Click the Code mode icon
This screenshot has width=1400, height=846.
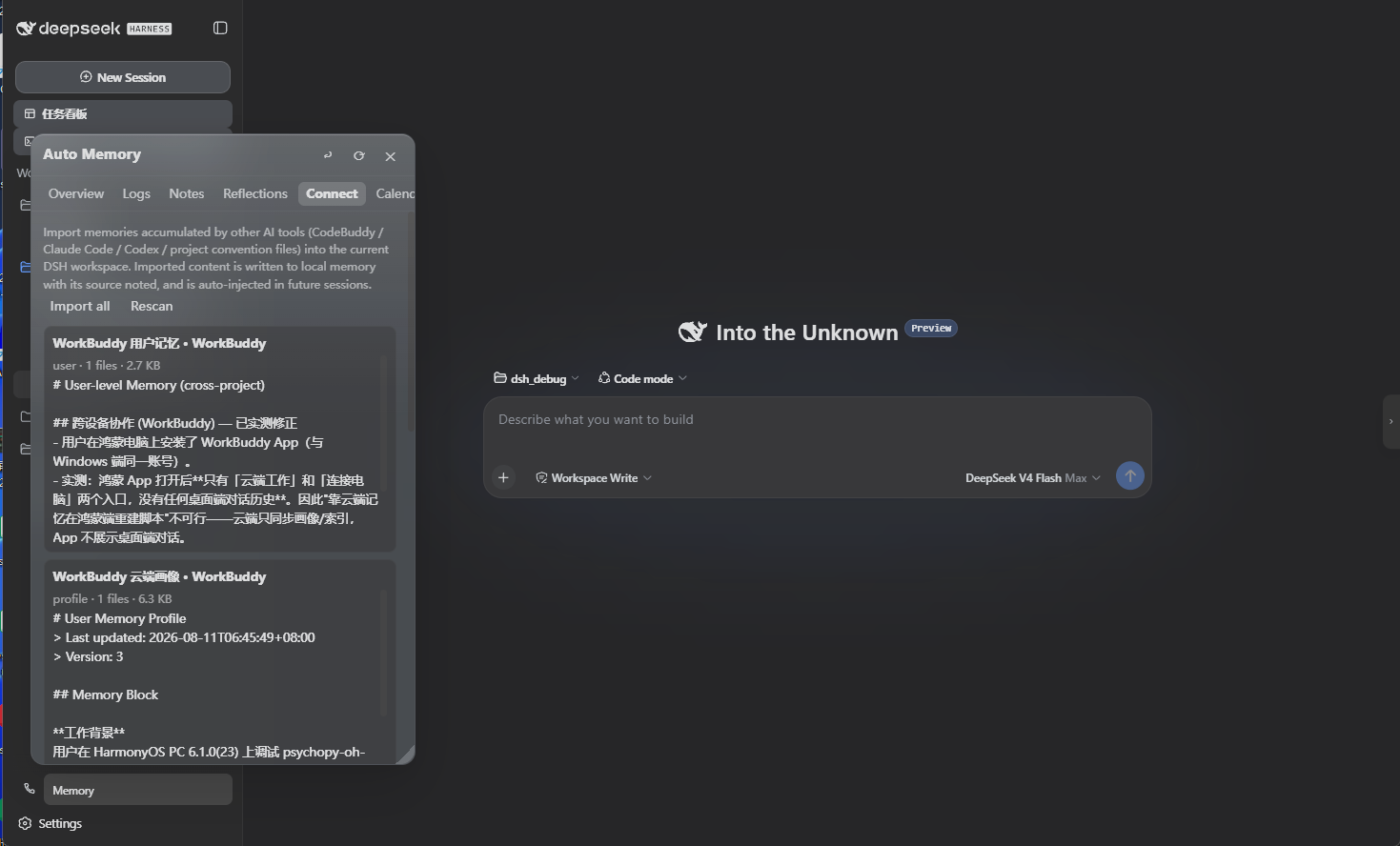pos(604,378)
